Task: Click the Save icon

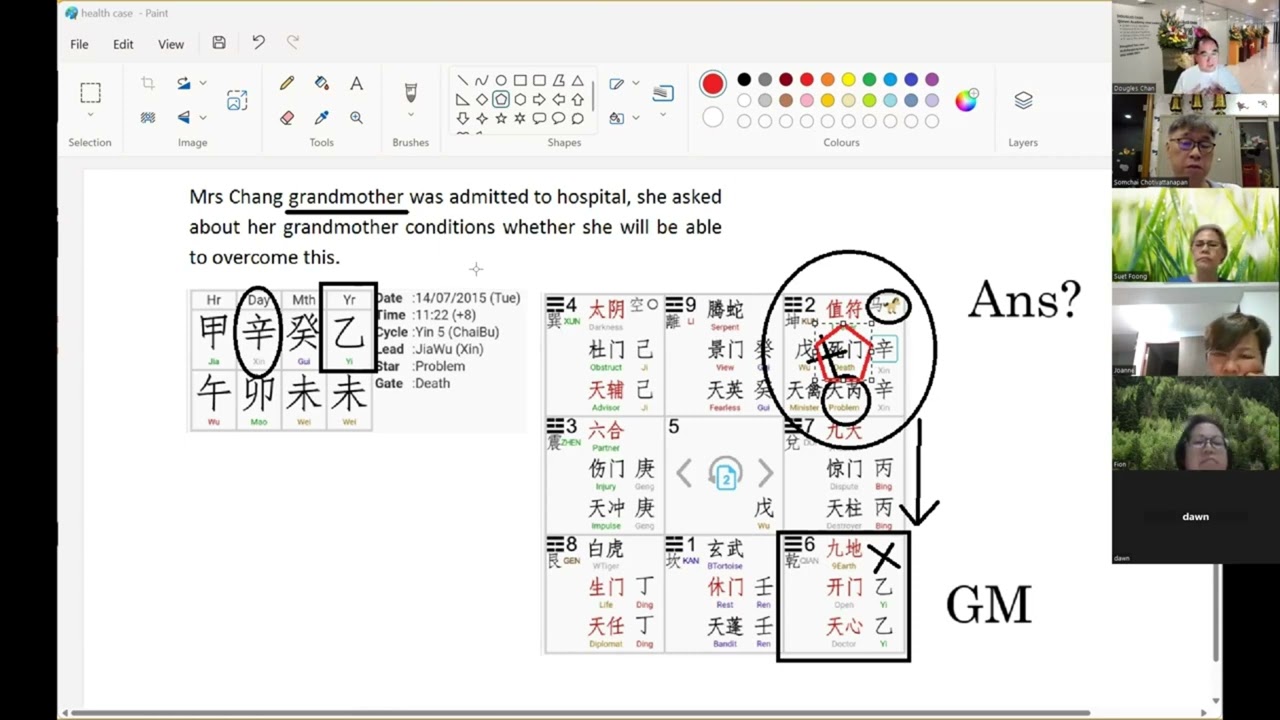Action: 219,43
